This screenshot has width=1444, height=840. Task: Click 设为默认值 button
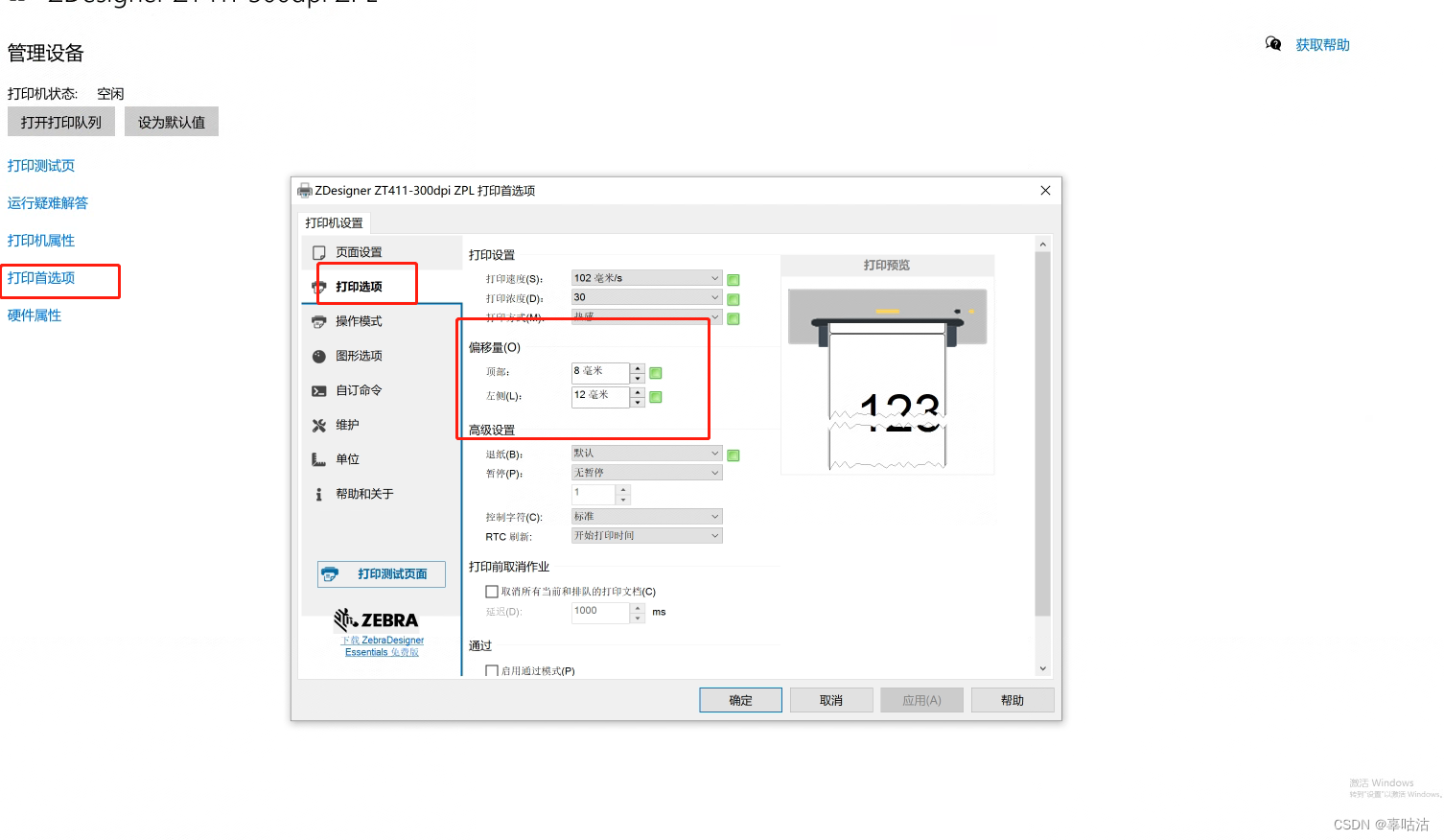pyautogui.click(x=172, y=122)
